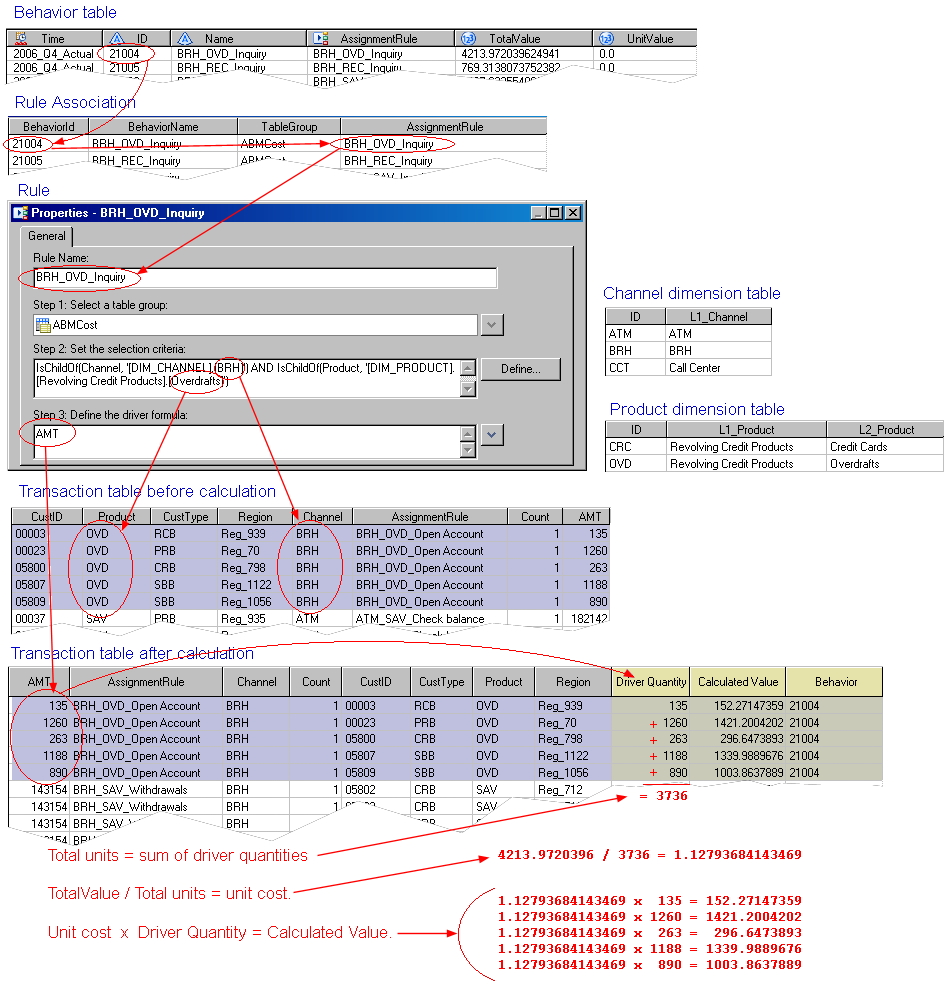946x984 pixels.
Task: Click the ID column header icon
Action: pyautogui.click(x=117, y=38)
